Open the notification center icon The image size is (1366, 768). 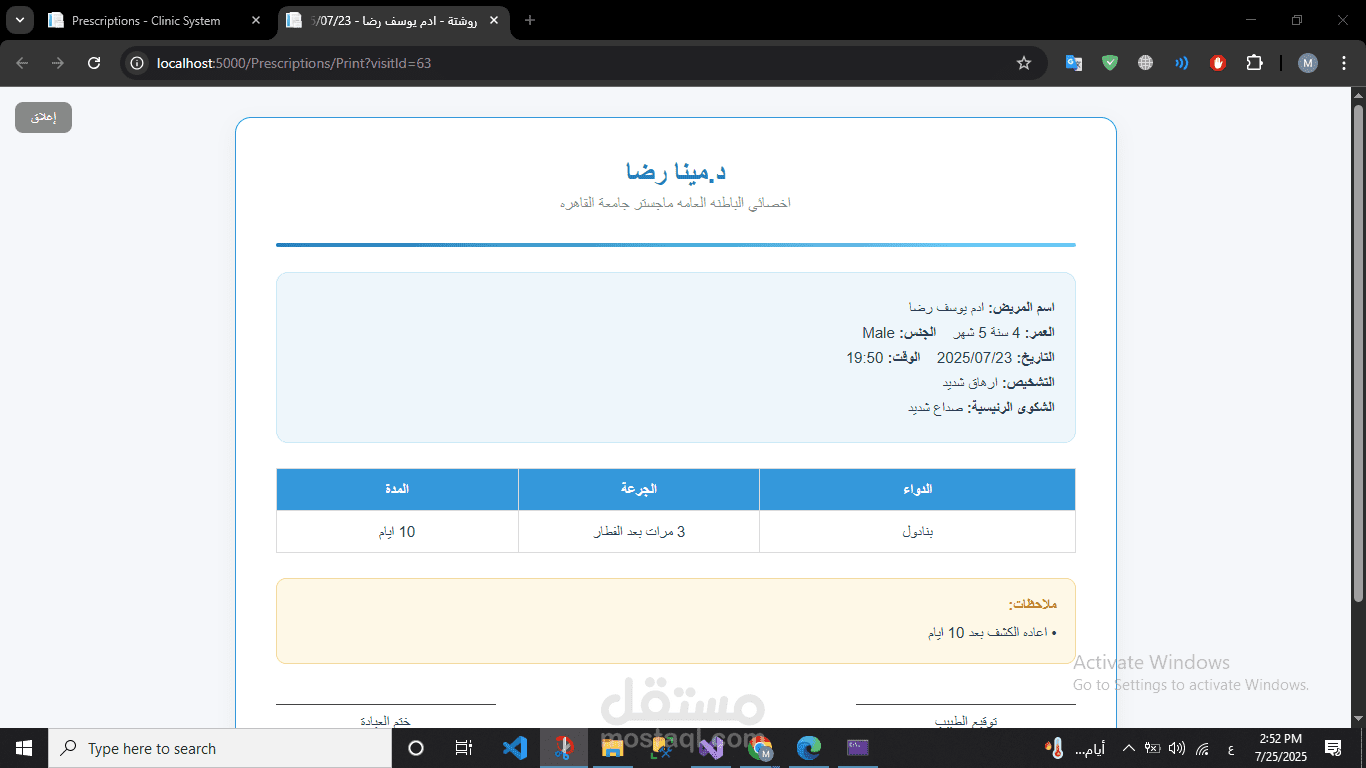pyautogui.click(x=1333, y=748)
